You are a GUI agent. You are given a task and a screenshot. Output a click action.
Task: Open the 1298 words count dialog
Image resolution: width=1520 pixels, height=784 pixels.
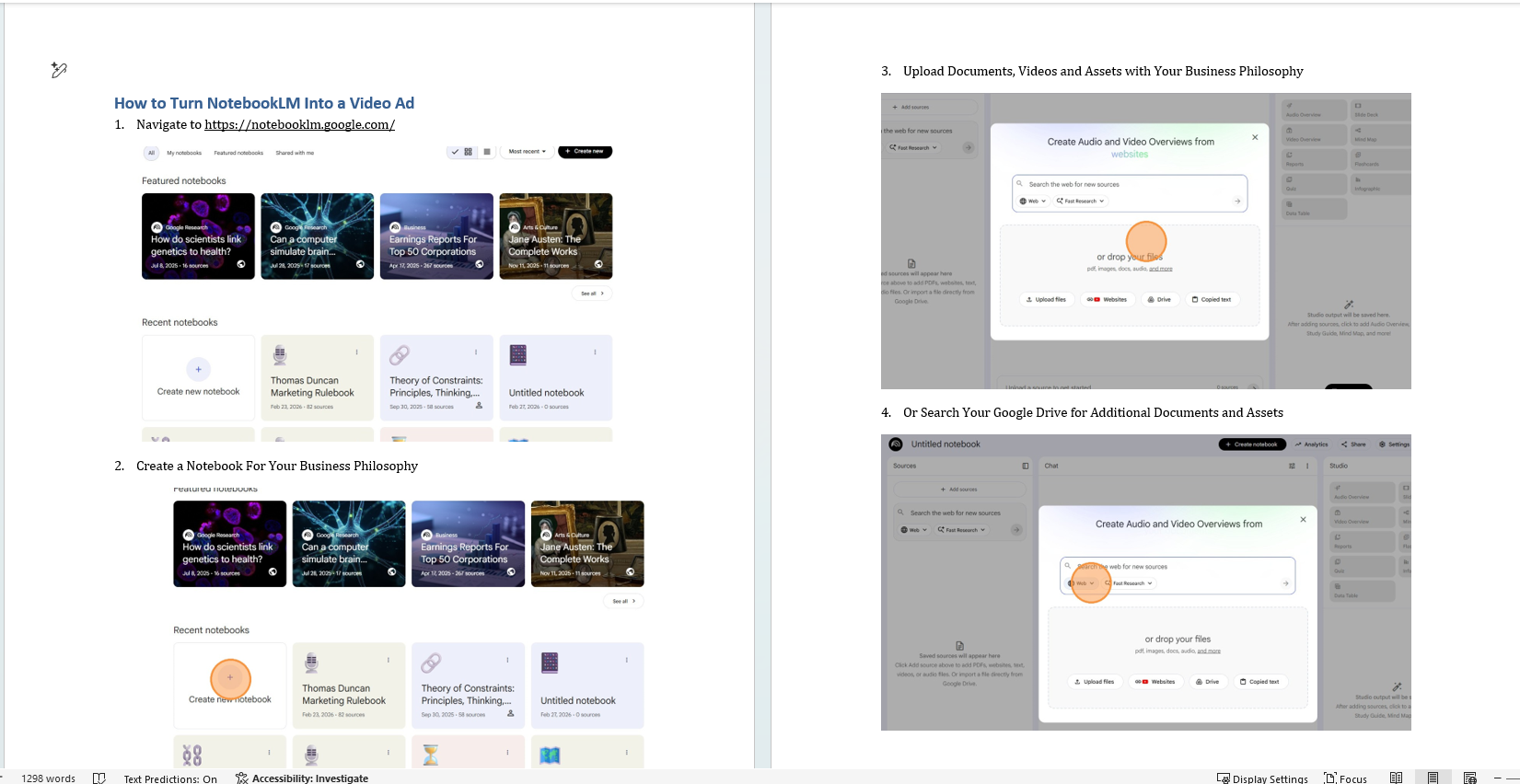coord(48,778)
